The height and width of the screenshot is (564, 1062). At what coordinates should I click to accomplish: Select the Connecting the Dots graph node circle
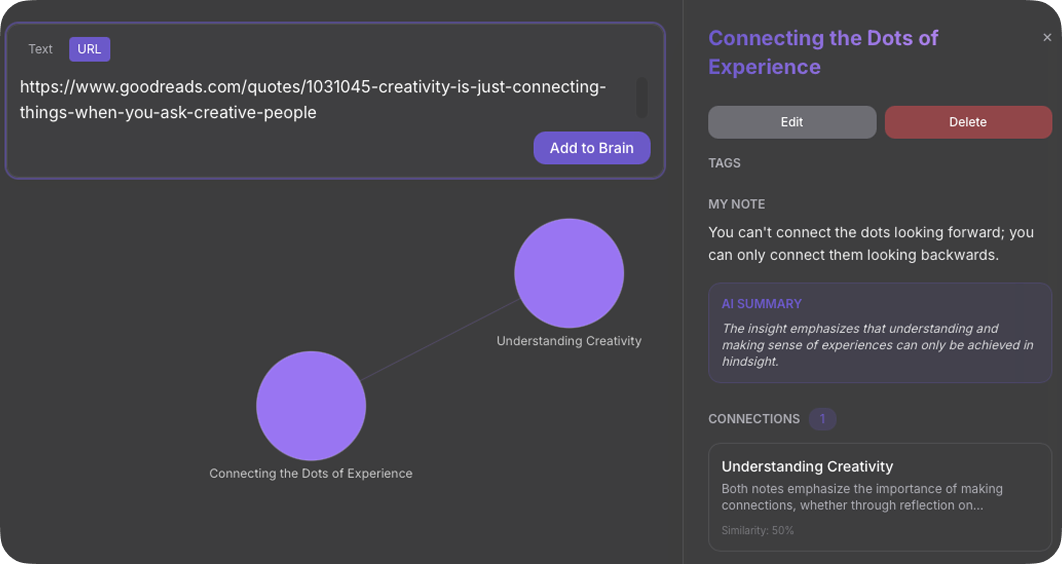point(311,405)
